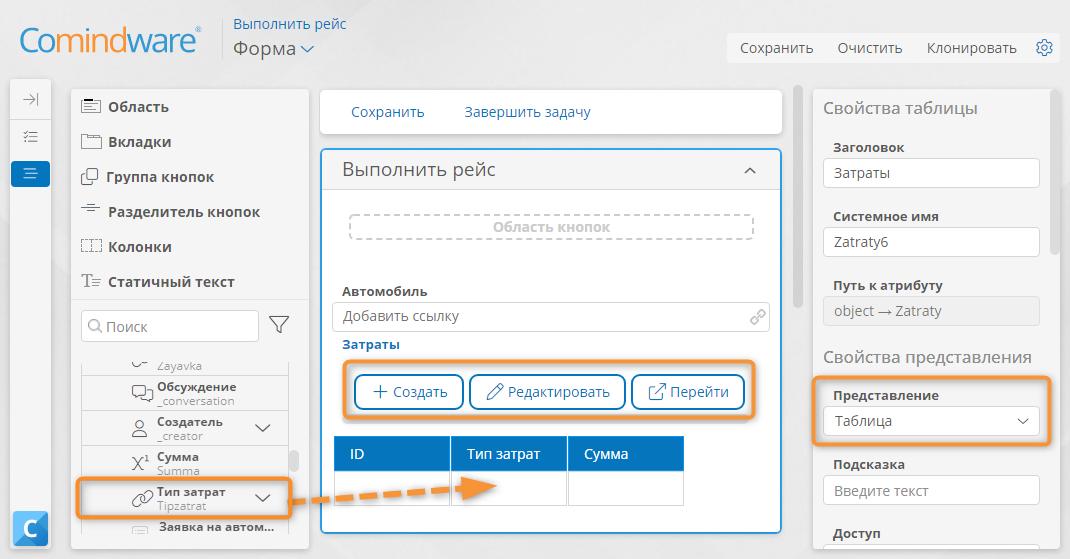Click the Клонировать toolbar item

(x=971, y=48)
